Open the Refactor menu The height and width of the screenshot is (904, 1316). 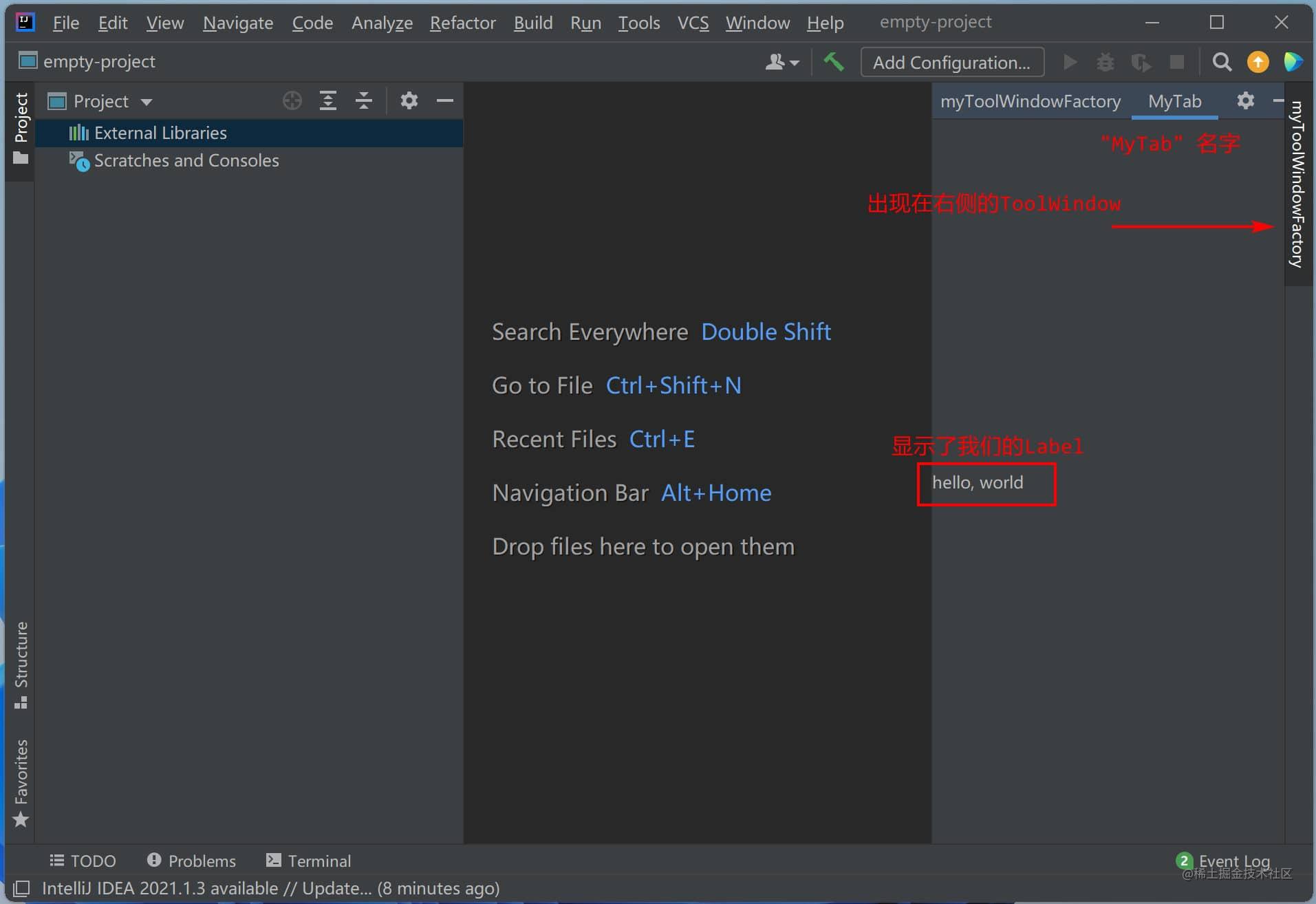click(463, 23)
